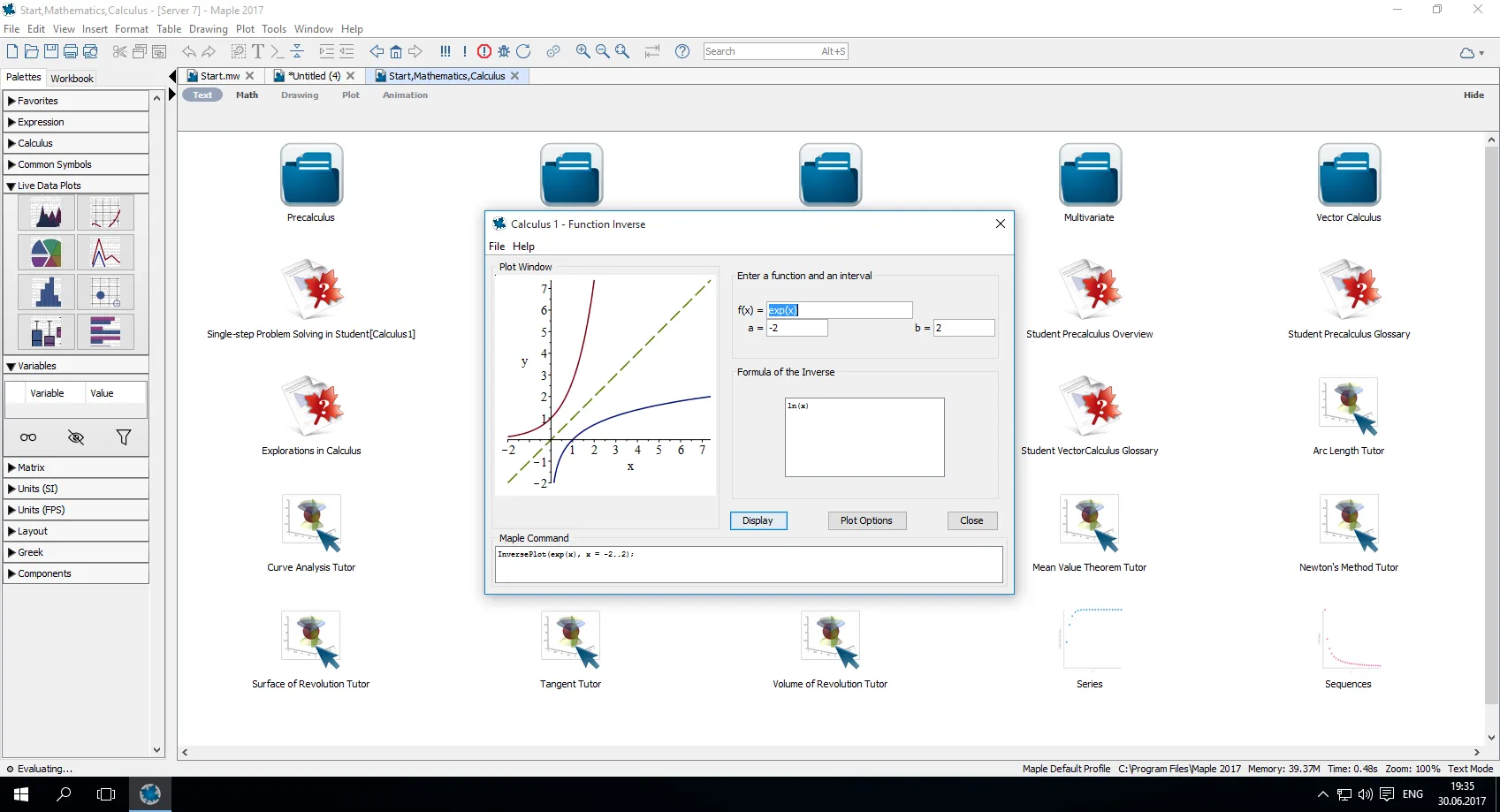Screen dimensions: 1500x812
Task: Click the f(x) function input field
Action: click(x=839, y=310)
